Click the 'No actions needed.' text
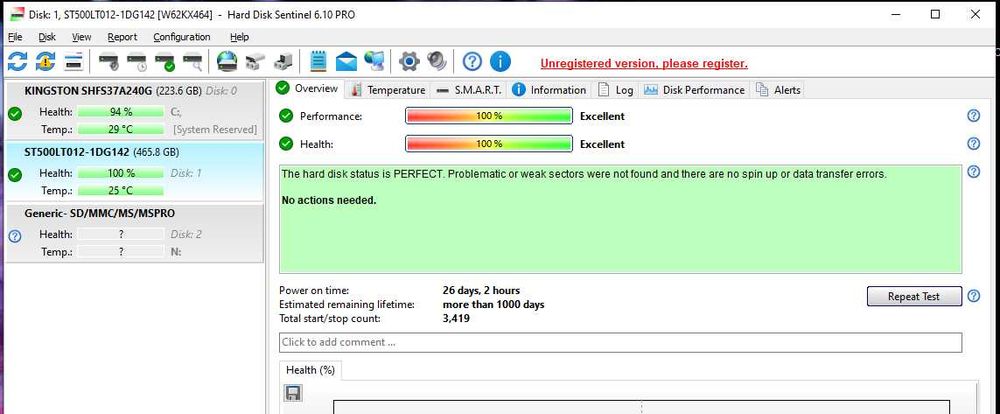The image size is (1000, 414). 329,200
